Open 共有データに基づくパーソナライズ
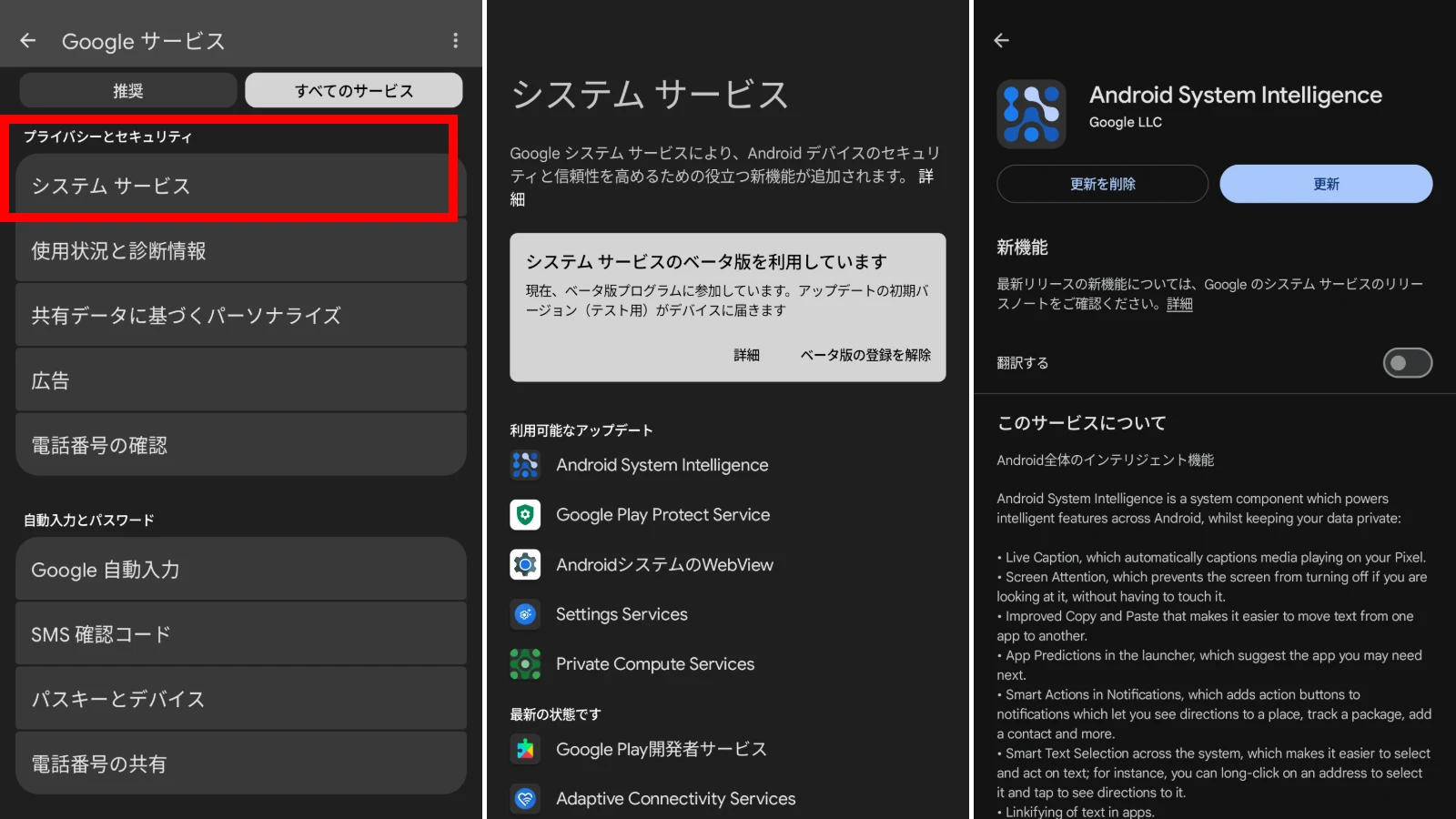1456x819 pixels. coord(241,315)
